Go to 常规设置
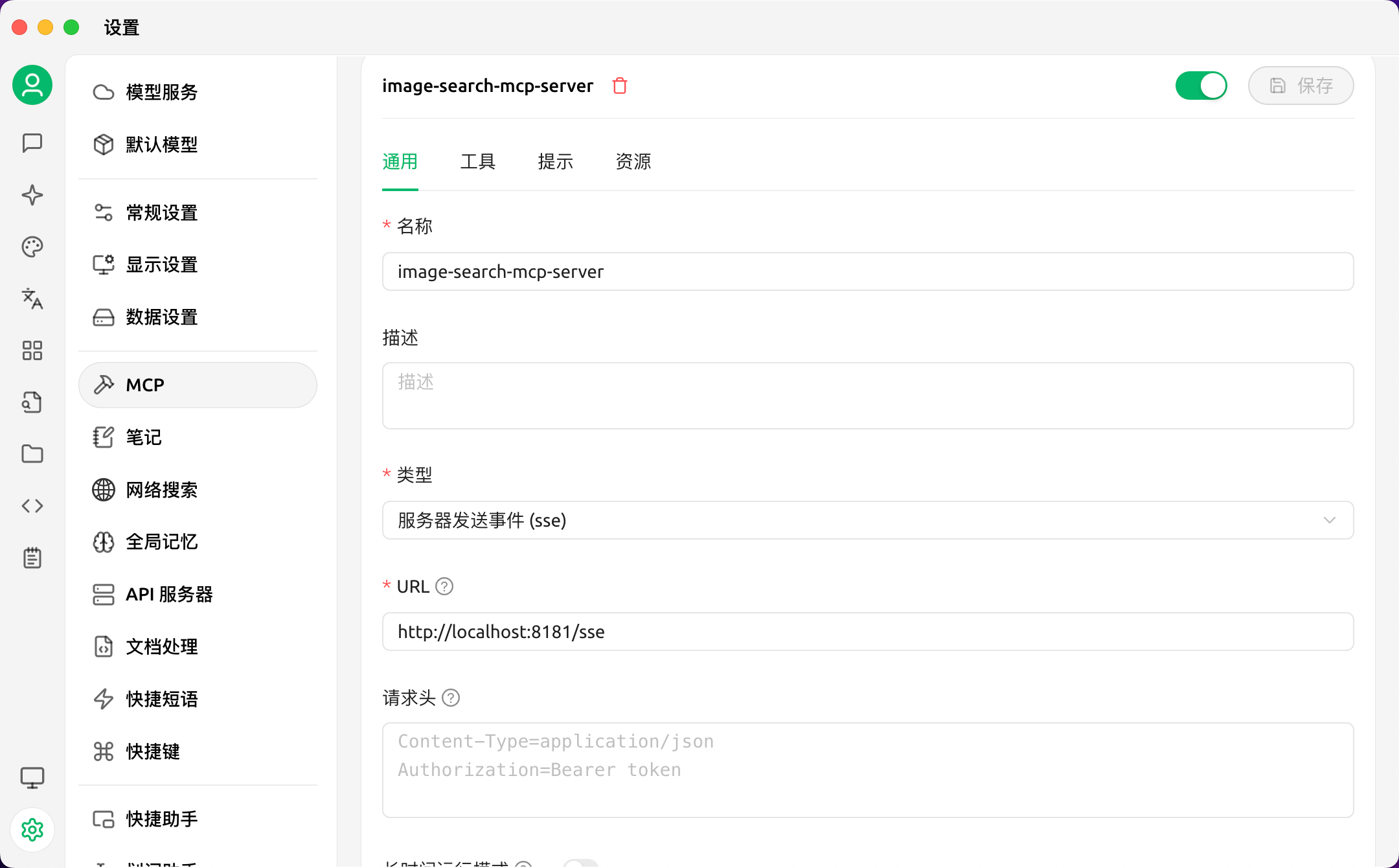This screenshot has width=1399, height=868. [x=198, y=212]
